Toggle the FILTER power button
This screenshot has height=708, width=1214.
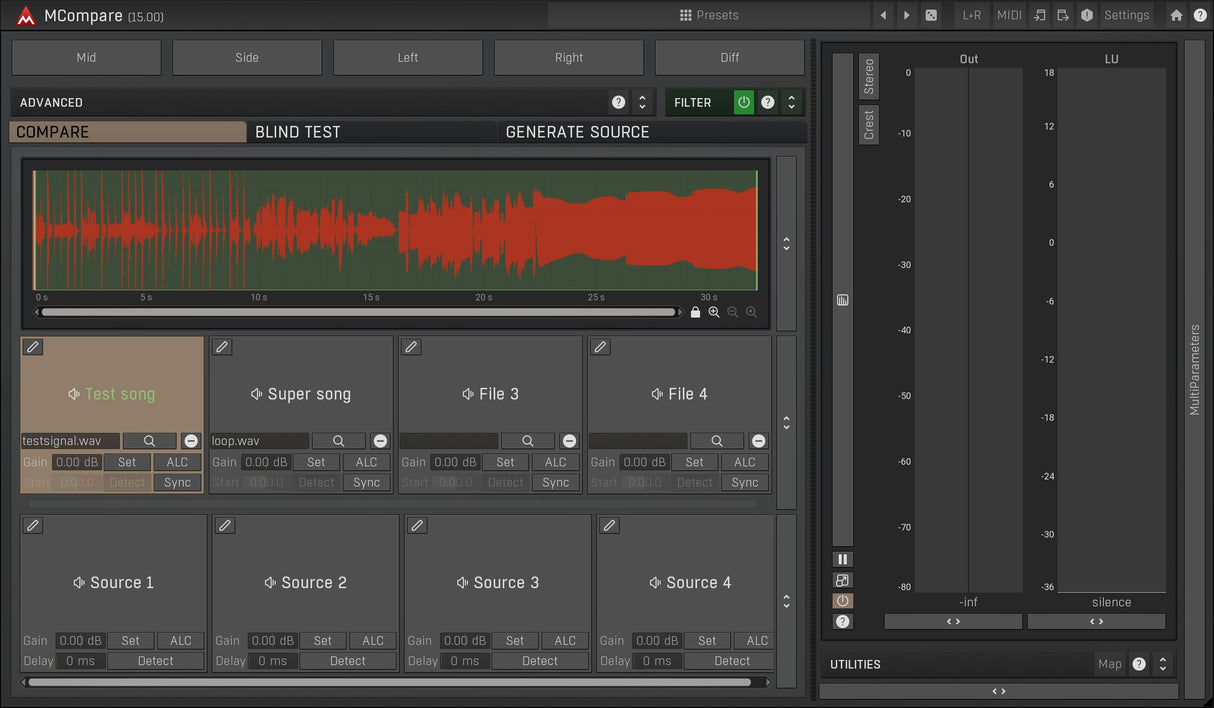click(x=744, y=102)
